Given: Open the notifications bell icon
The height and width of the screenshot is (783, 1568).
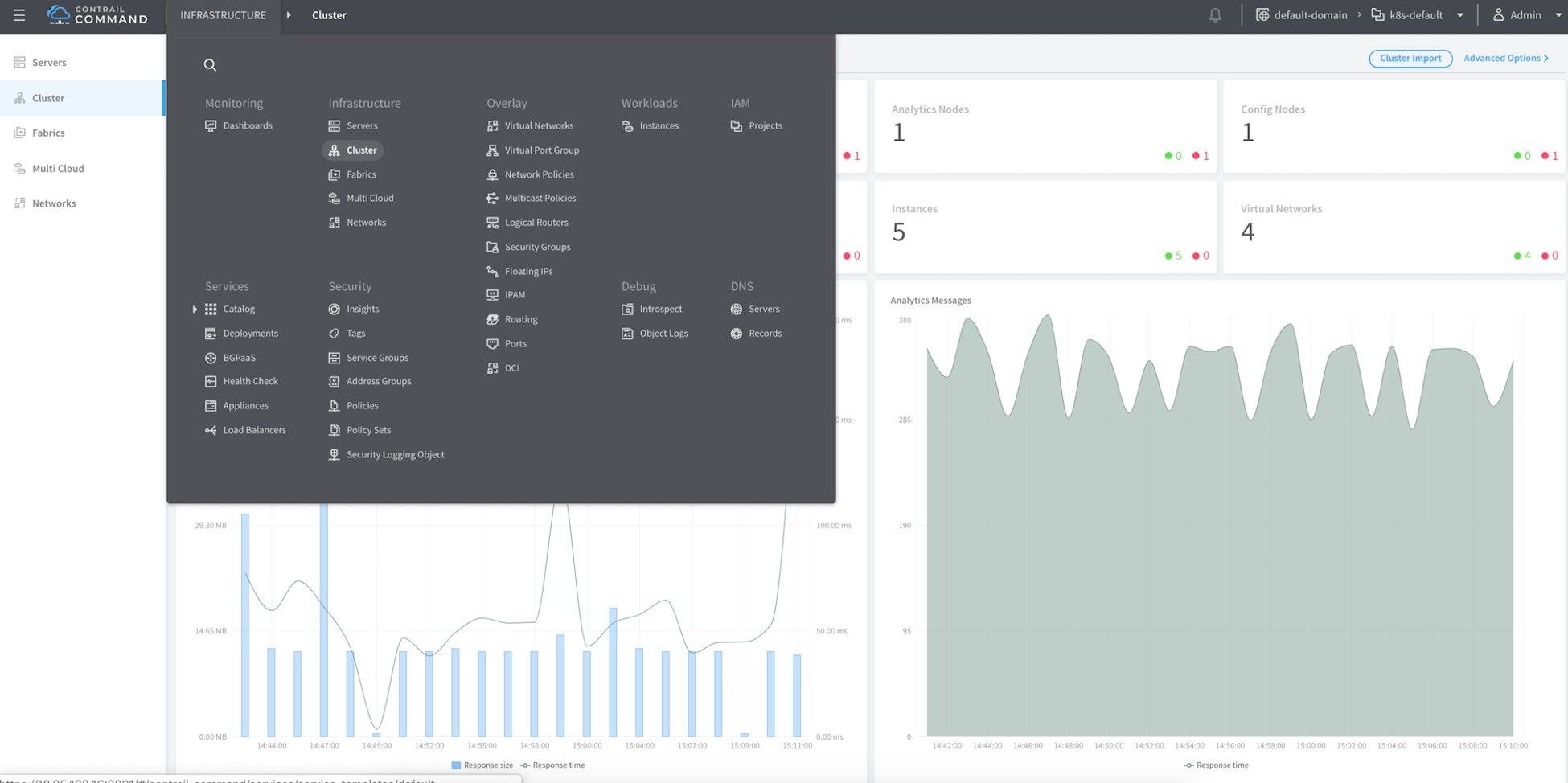Looking at the screenshot, I should pos(1215,15).
